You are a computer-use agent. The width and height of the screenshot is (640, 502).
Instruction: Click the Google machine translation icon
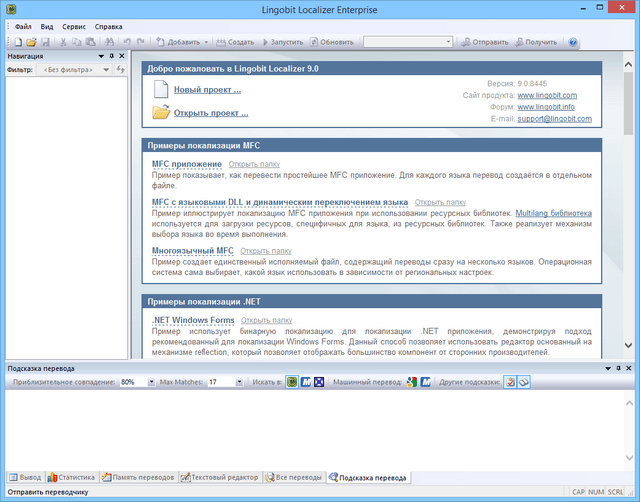click(411, 382)
